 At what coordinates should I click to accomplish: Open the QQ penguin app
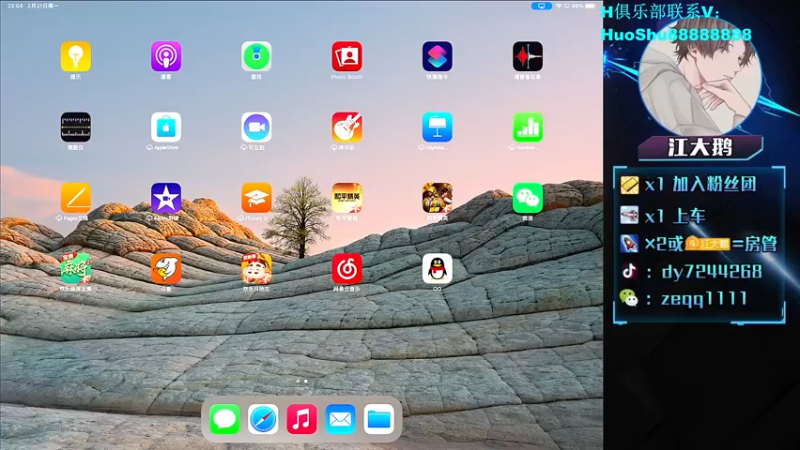437,268
